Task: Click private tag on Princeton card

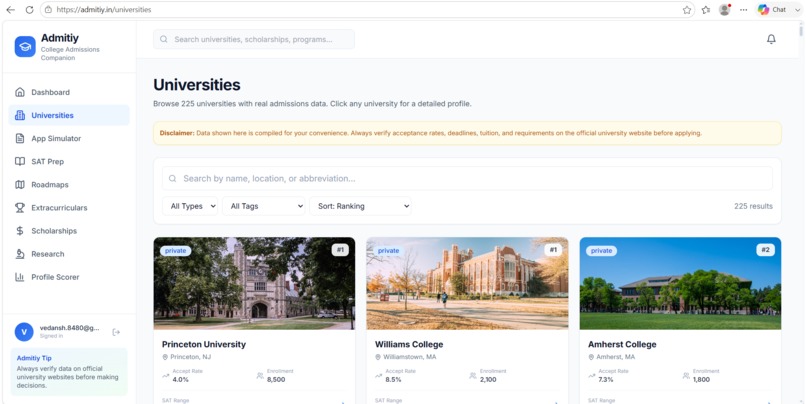Action: pyautogui.click(x=175, y=251)
